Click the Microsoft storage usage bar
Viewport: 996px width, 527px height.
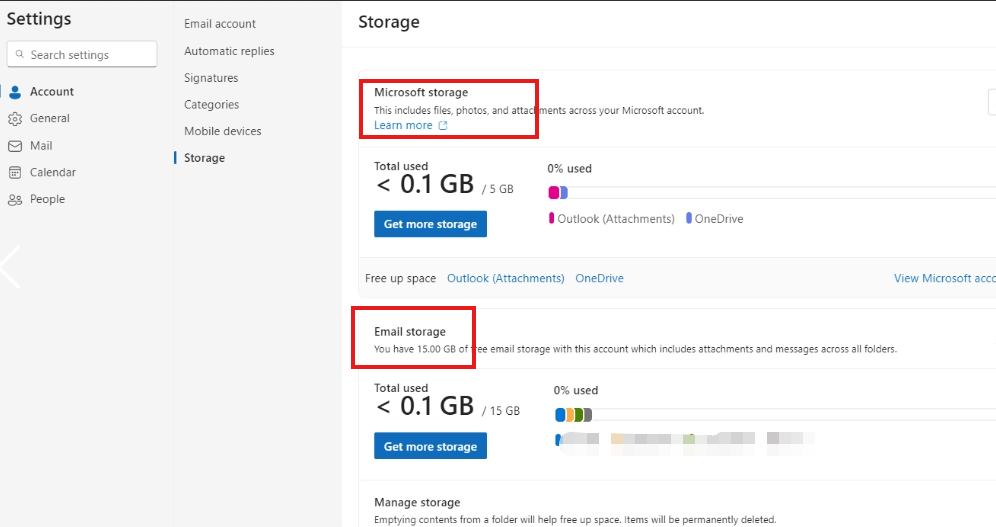tap(771, 192)
